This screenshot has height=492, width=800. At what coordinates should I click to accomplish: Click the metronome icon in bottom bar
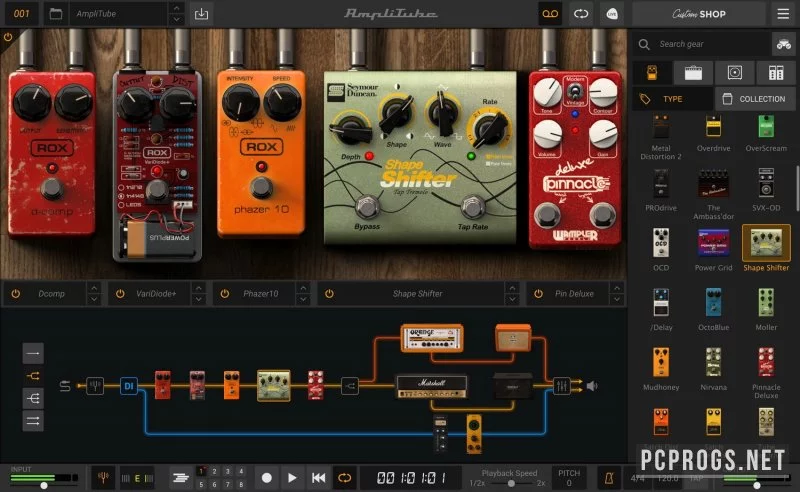[609, 478]
